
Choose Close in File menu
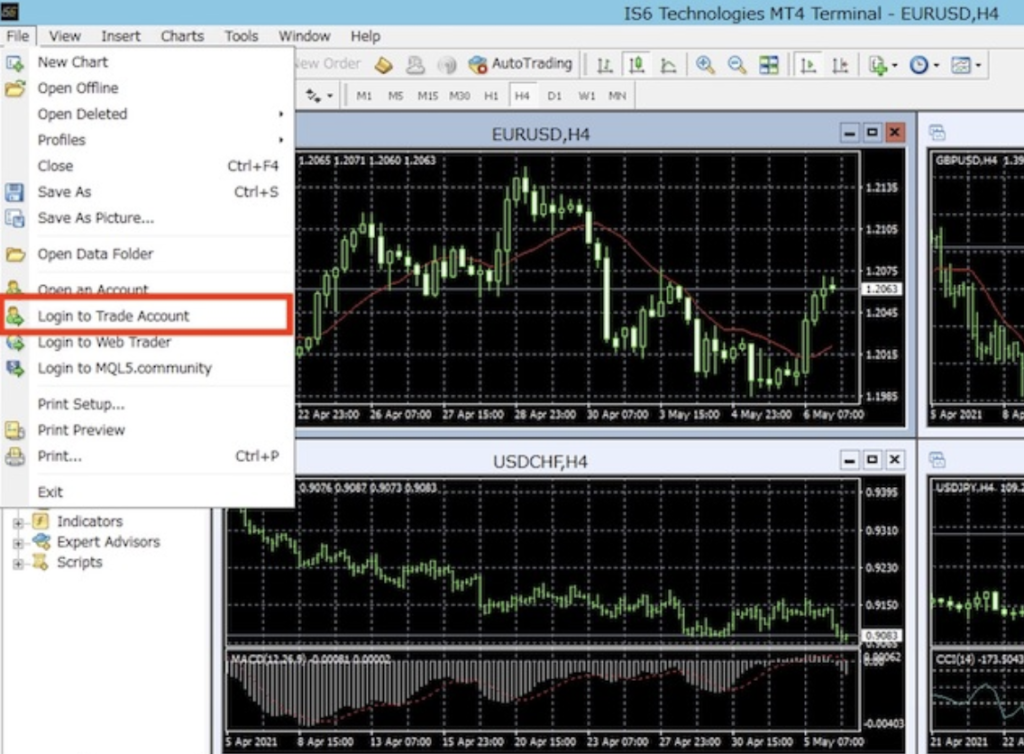tap(147, 166)
